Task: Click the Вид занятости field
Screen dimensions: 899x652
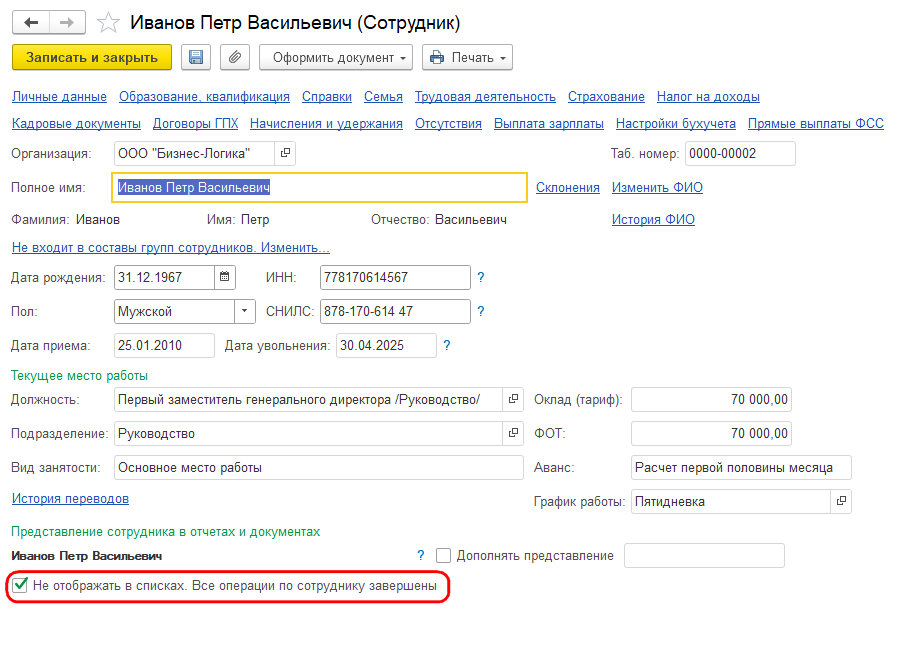Action: pos(319,467)
